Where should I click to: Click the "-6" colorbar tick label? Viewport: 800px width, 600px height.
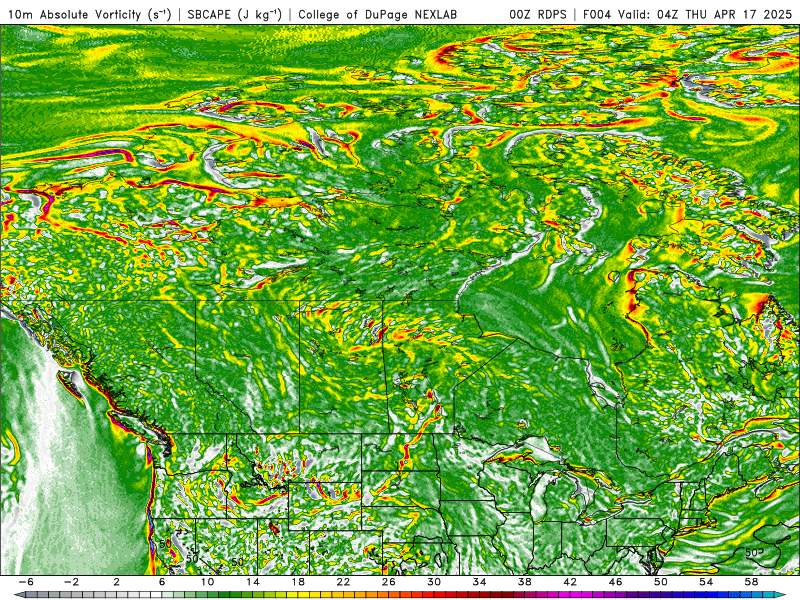(26, 582)
